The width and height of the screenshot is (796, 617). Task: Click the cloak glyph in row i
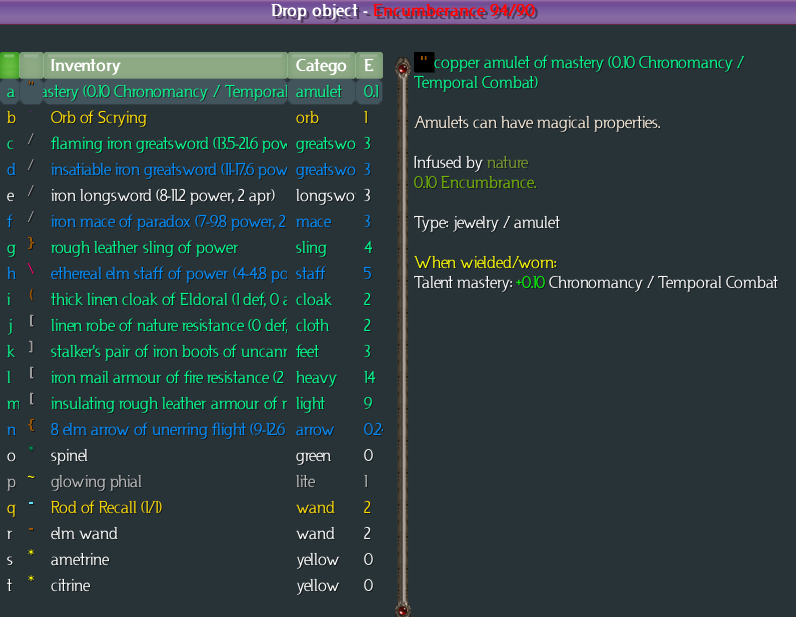[x=31, y=295]
